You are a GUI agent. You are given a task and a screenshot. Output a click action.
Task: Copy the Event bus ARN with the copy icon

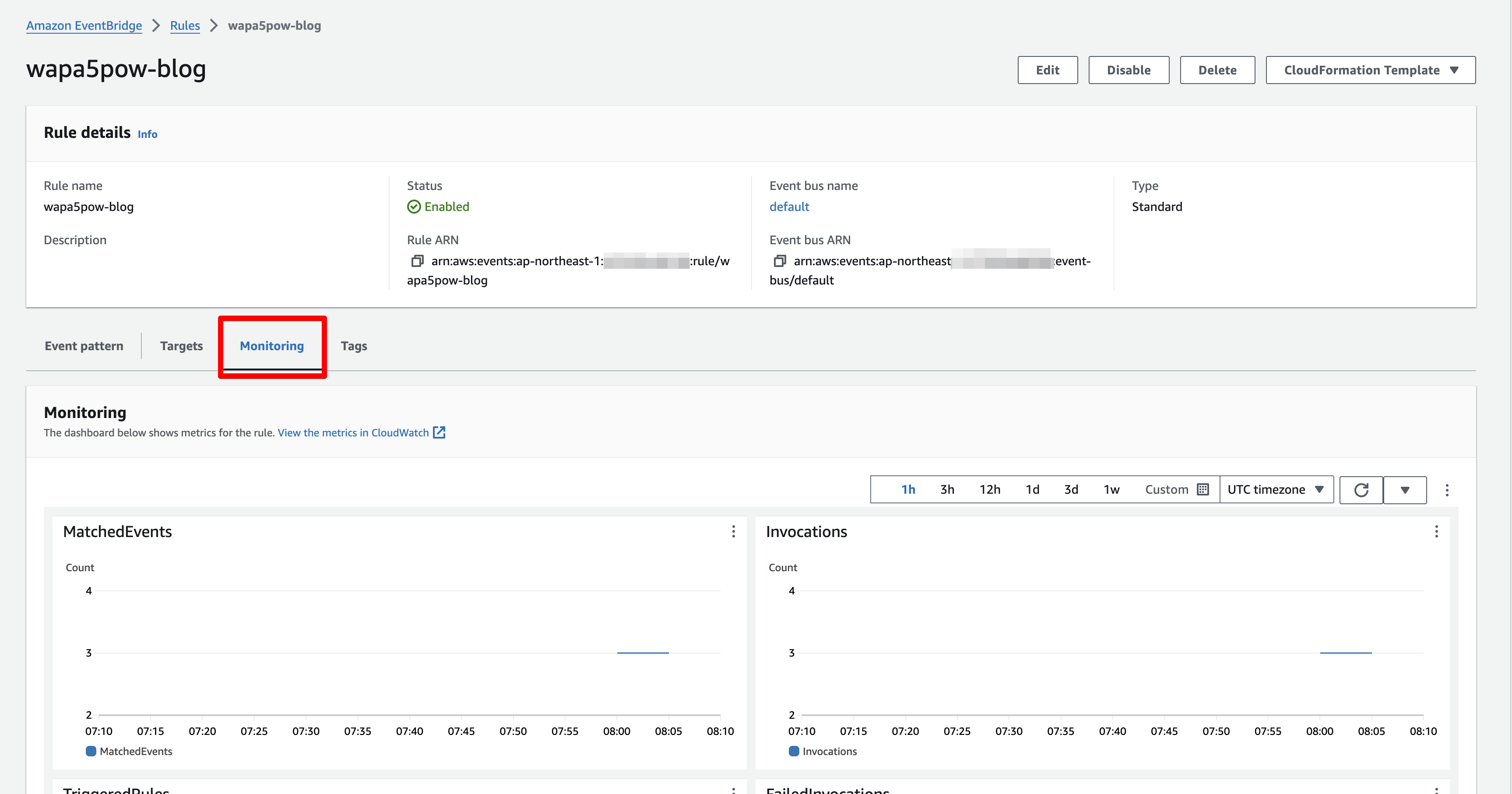tap(780, 260)
